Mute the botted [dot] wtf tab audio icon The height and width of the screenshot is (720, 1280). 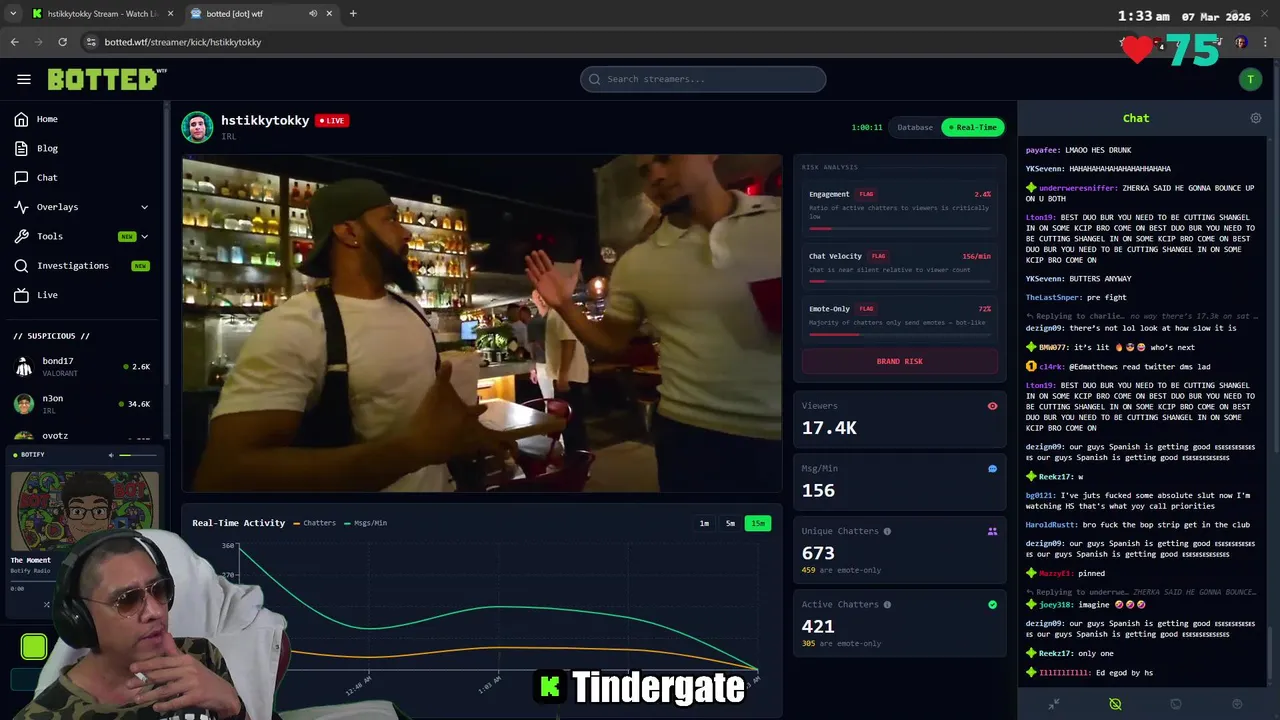click(x=313, y=14)
